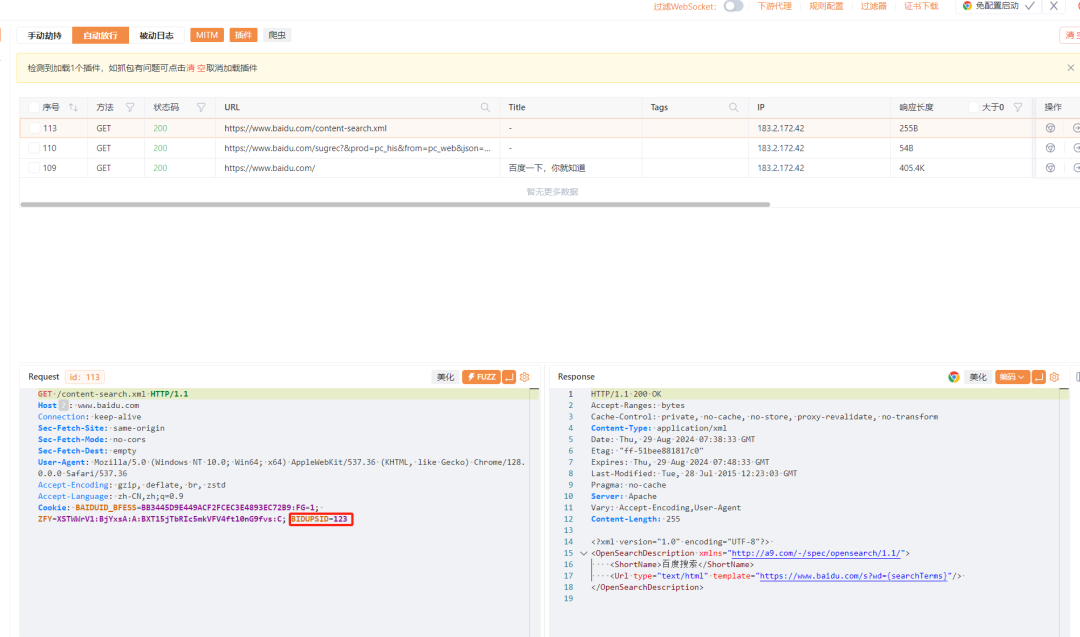1080x637 pixels.
Task: Click the browser icon in row 113's 操作 column
Action: [1050, 128]
